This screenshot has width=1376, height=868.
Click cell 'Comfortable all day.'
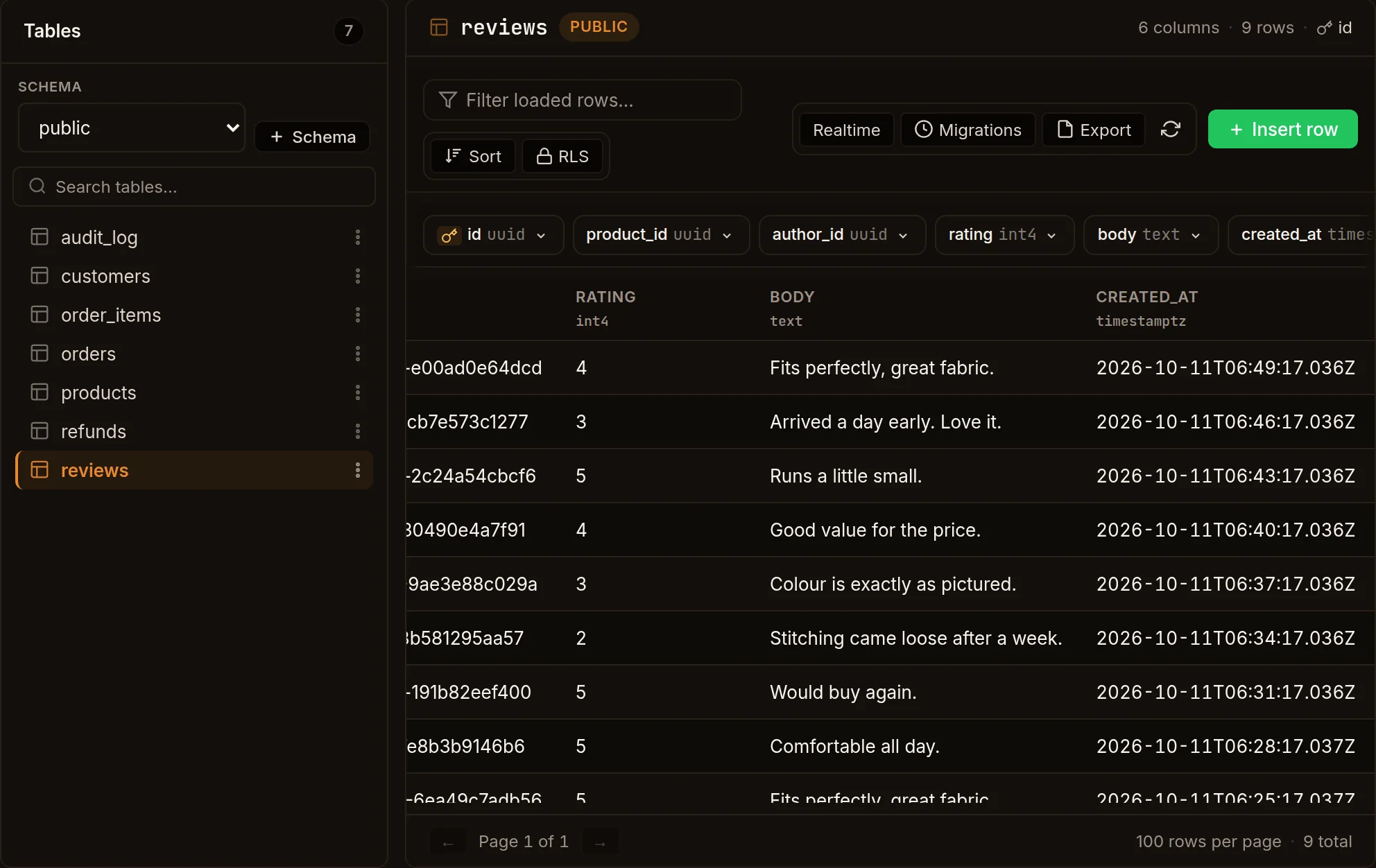tap(854, 746)
